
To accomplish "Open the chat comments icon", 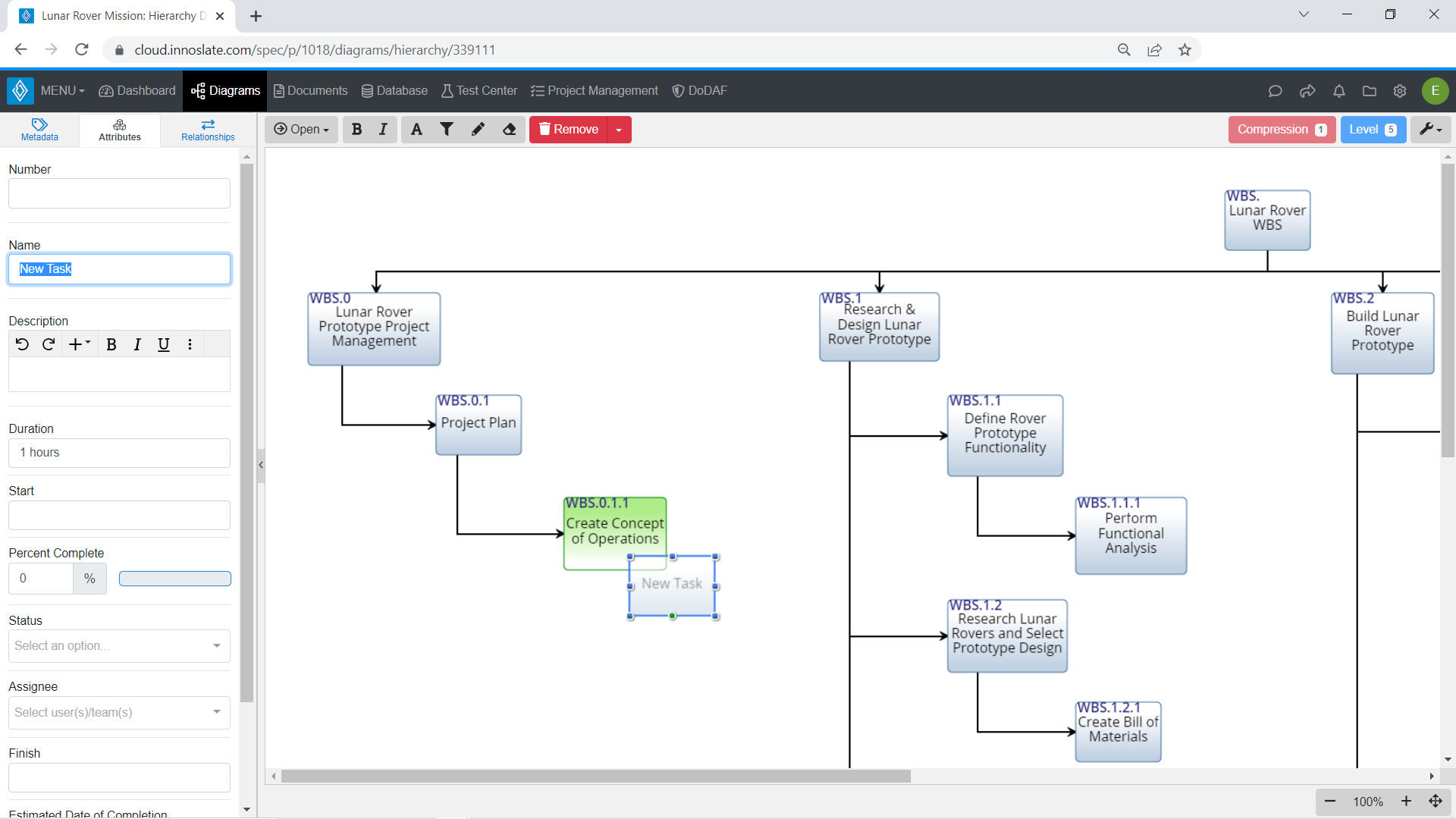I will click(1275, 91).
